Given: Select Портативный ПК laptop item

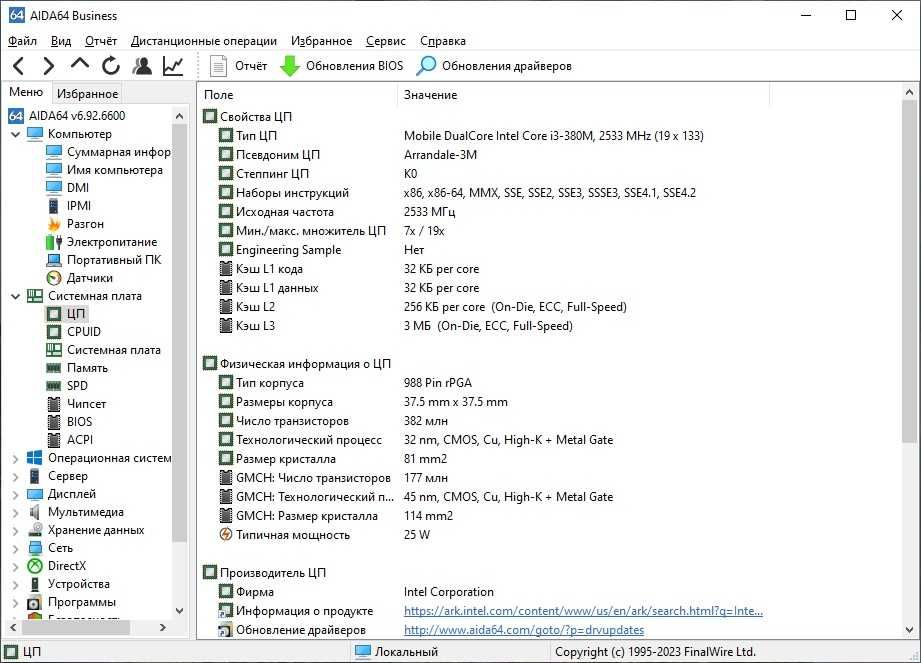Looking at the screenshot, I should 103,260.
